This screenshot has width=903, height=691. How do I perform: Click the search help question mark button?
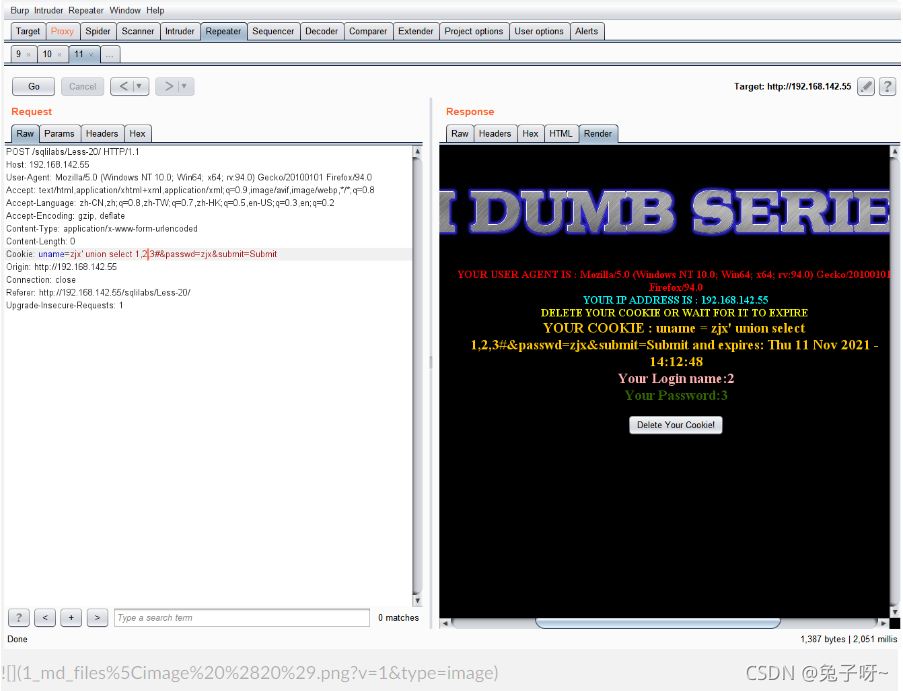pyautogui.click(x=19, y=617)
